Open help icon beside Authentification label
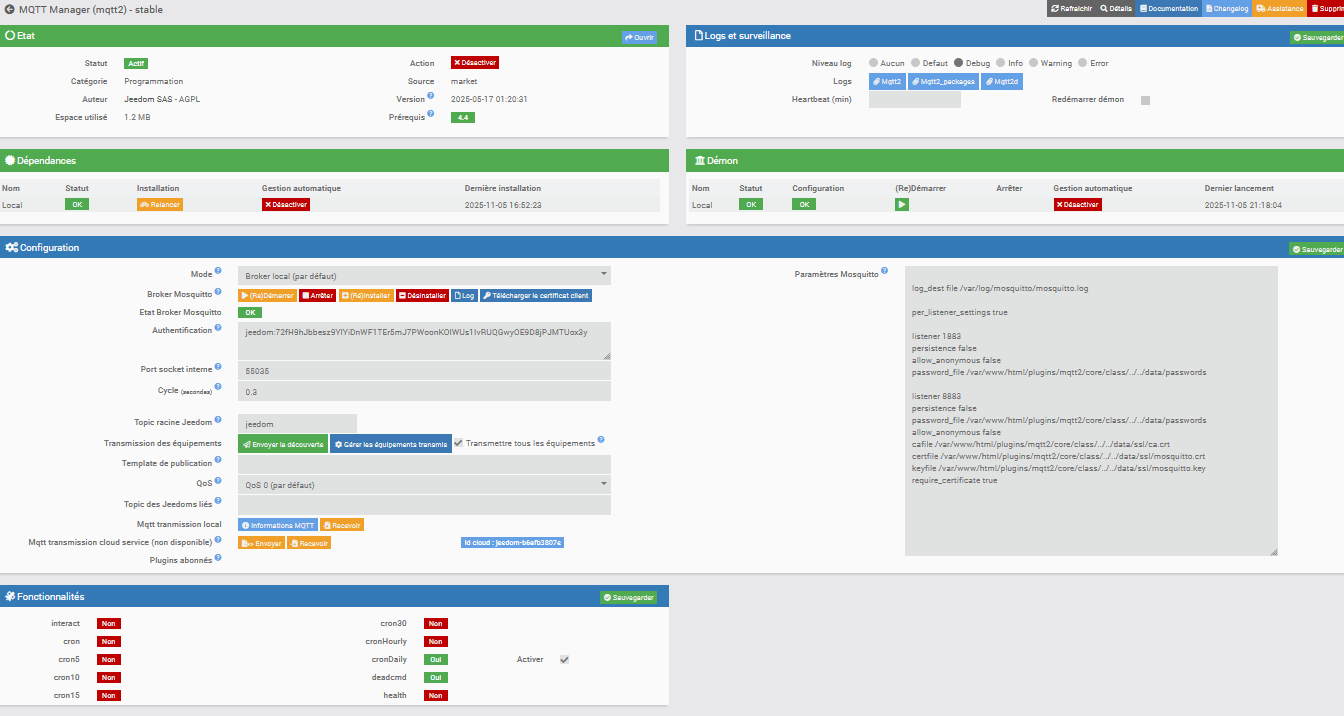Image resolution: width=1344 pixels, height=716 pixels. (x=218, y=328)
